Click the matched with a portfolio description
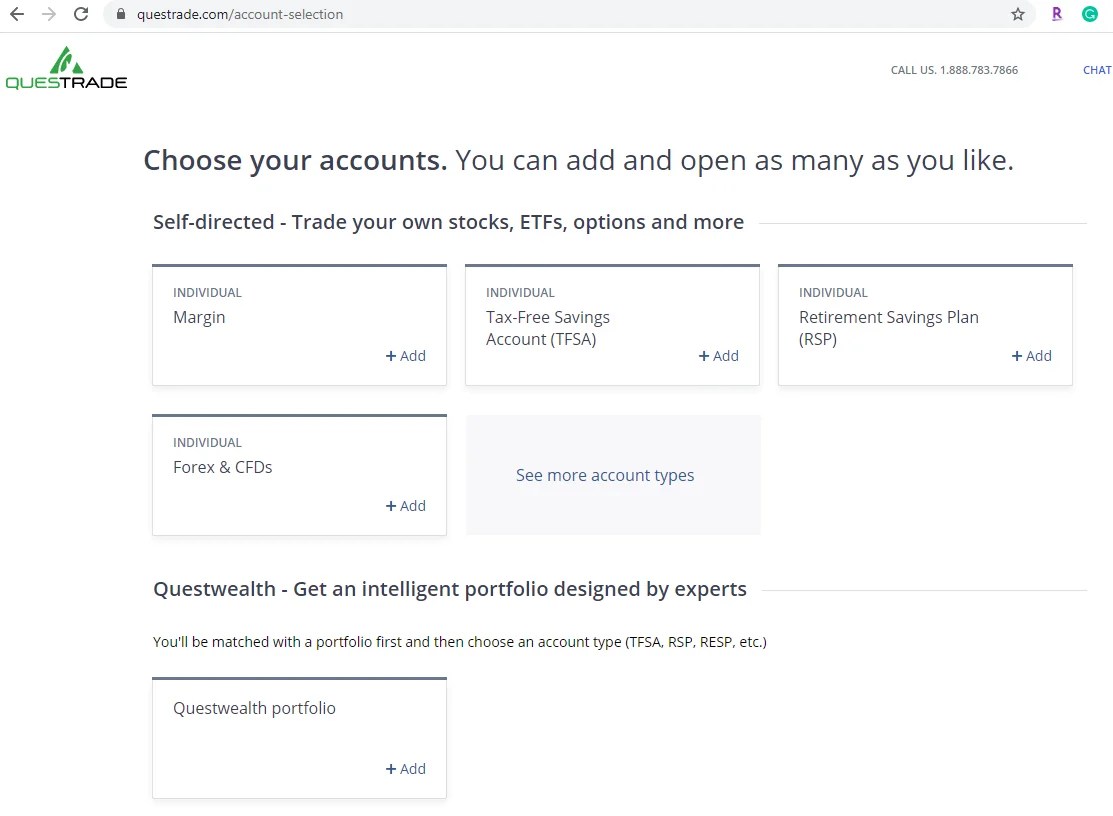Viewport: 1113px width, 816px height. pos(460,642)
